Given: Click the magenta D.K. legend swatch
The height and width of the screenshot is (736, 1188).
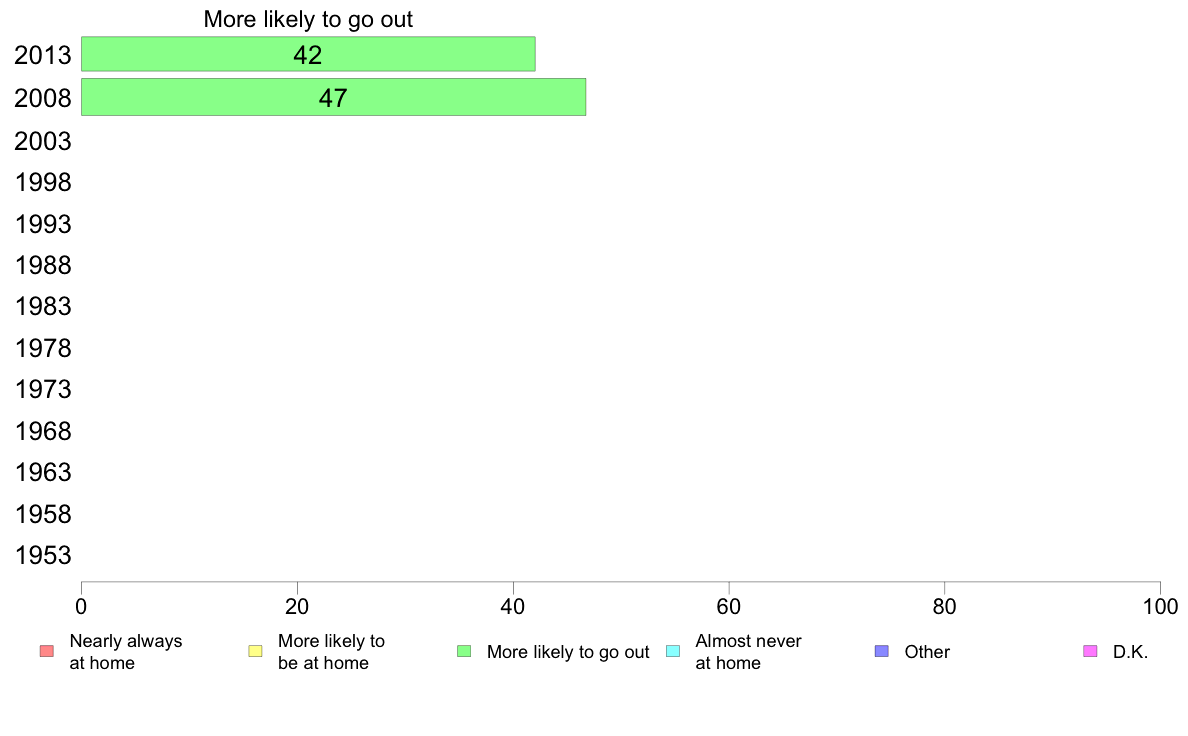Looking at the screenshot, I should (x=1090, y=651).
